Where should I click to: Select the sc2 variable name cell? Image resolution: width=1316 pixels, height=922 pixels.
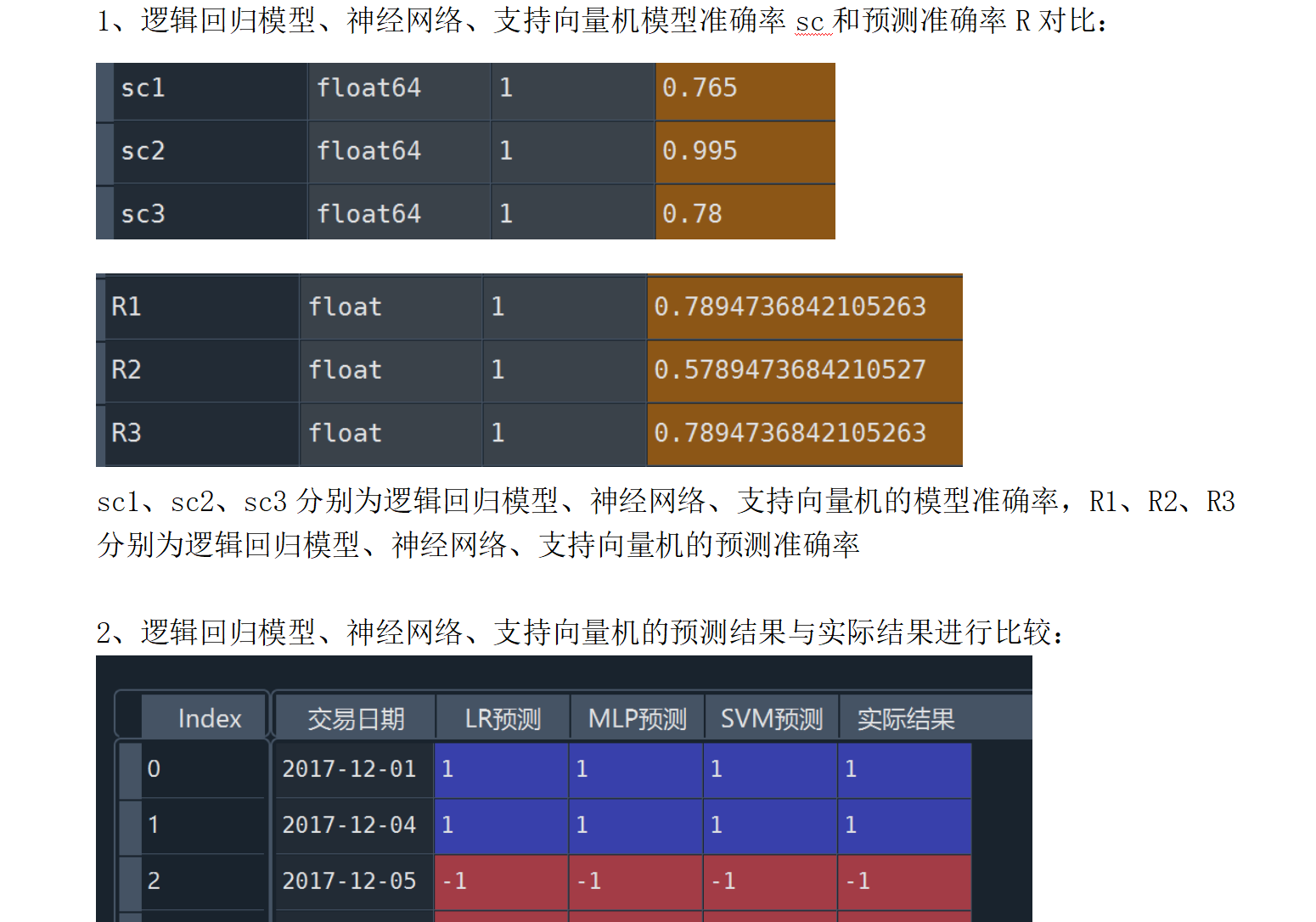[211, 151]
